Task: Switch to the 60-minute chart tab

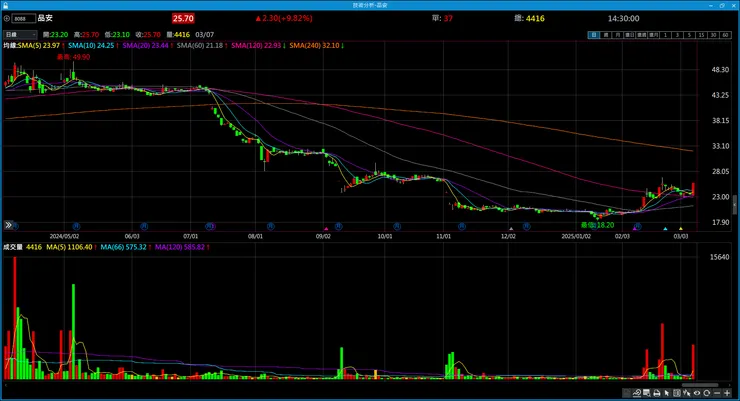Action: click(725, 35)
